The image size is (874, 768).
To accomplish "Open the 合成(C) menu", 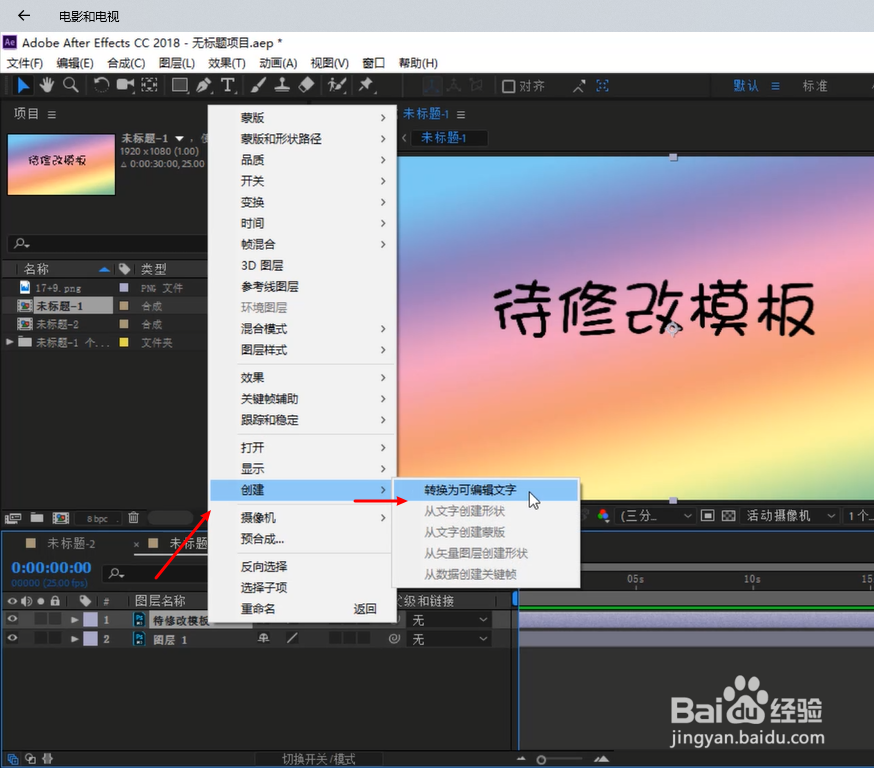I will tap(126, 63).
